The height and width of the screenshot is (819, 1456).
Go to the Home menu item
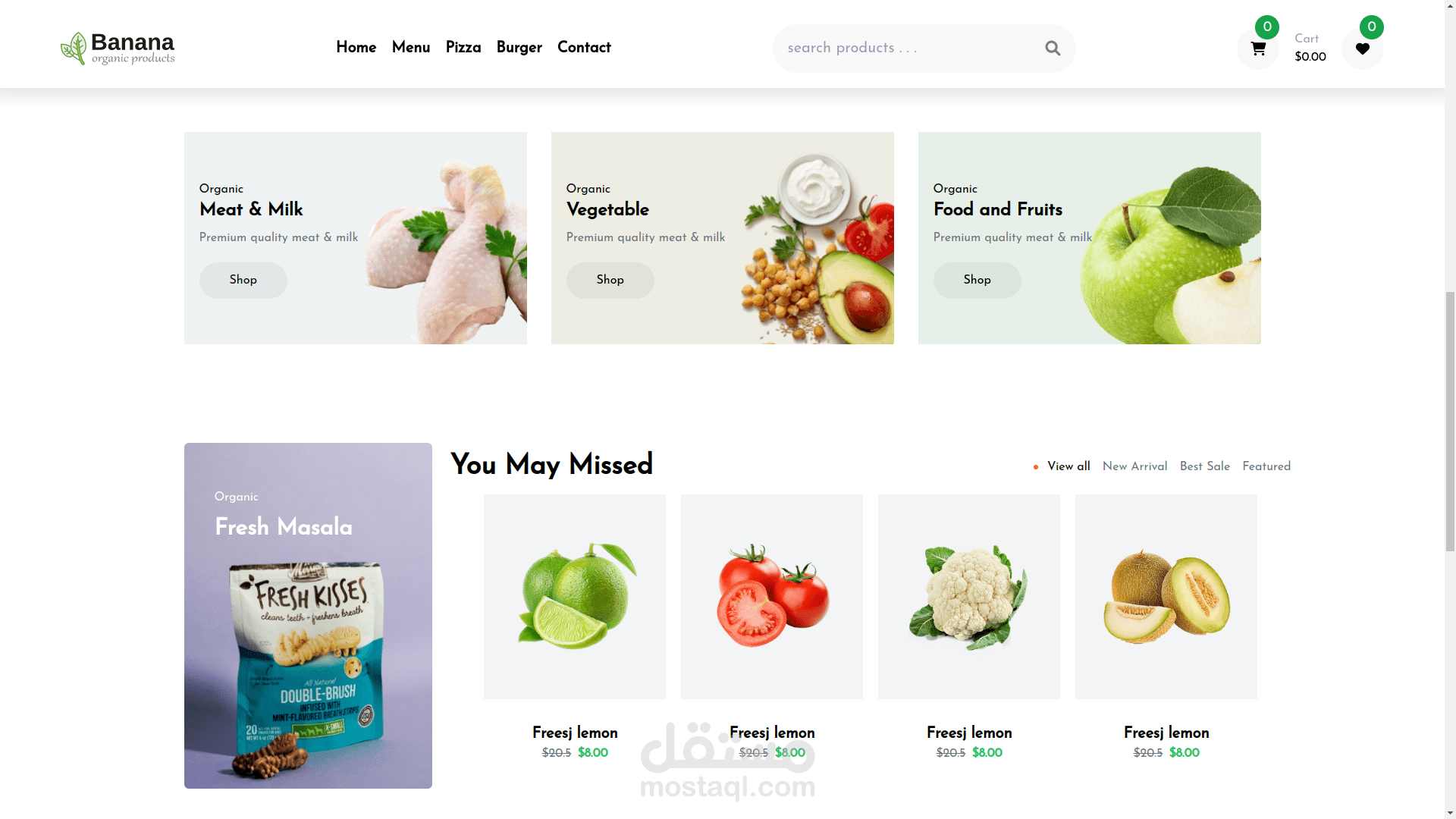pyautogui.click(x=356, y=48)
